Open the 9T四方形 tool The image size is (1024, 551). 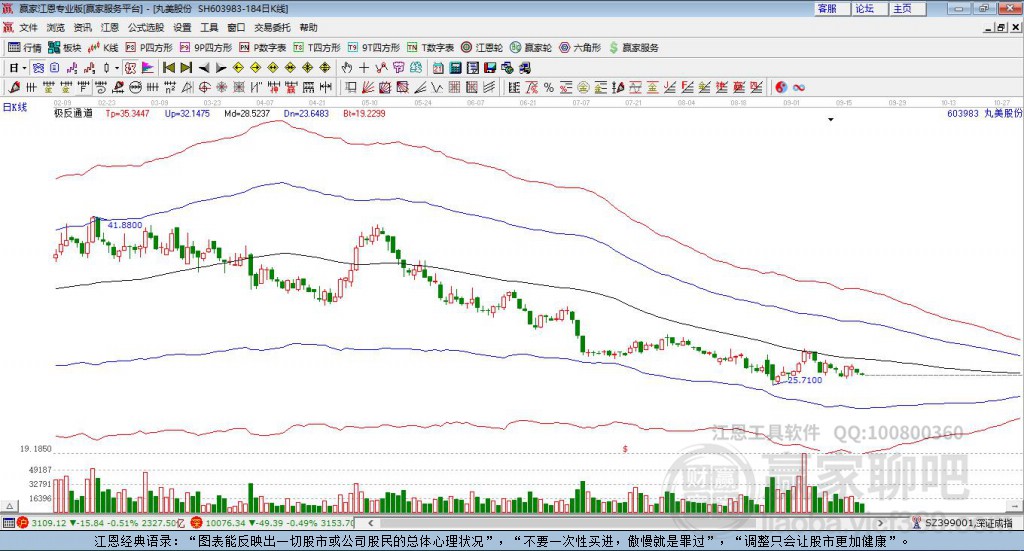pyautogui.click(x=373, y=48)
